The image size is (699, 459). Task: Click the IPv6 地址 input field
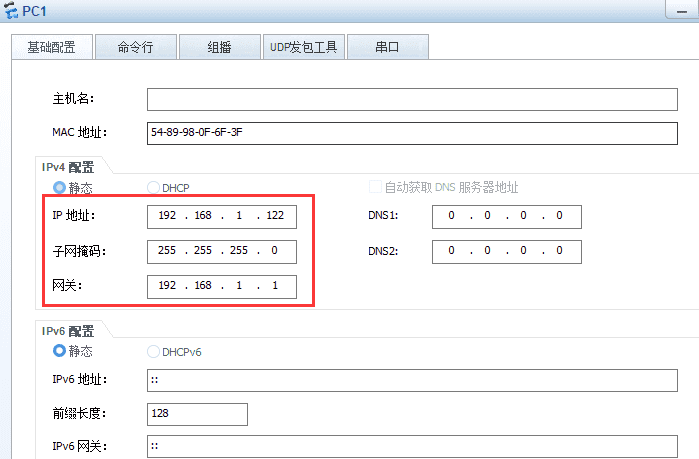point(412,380)
